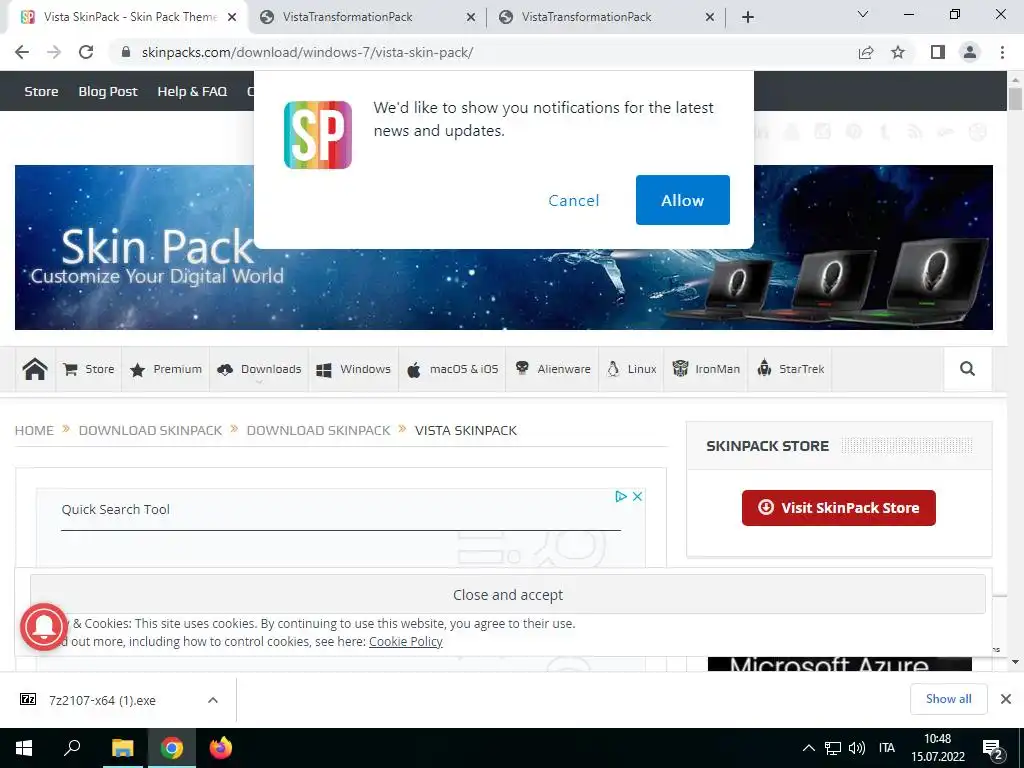1024x768 pixels.
Task: Close the Vista SkinPack tab
Action: click(x=232, y=18)
